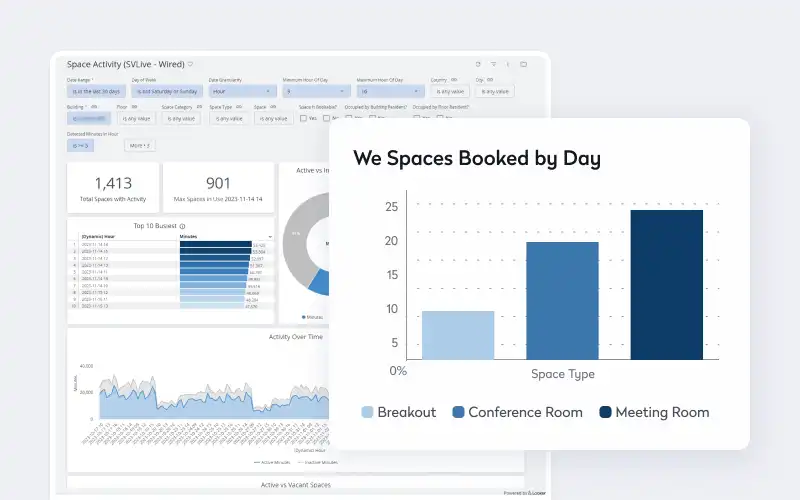Open the three-dot dashboard actions menu
Viewport: 800px width, 500px height.
click(508, 64)
